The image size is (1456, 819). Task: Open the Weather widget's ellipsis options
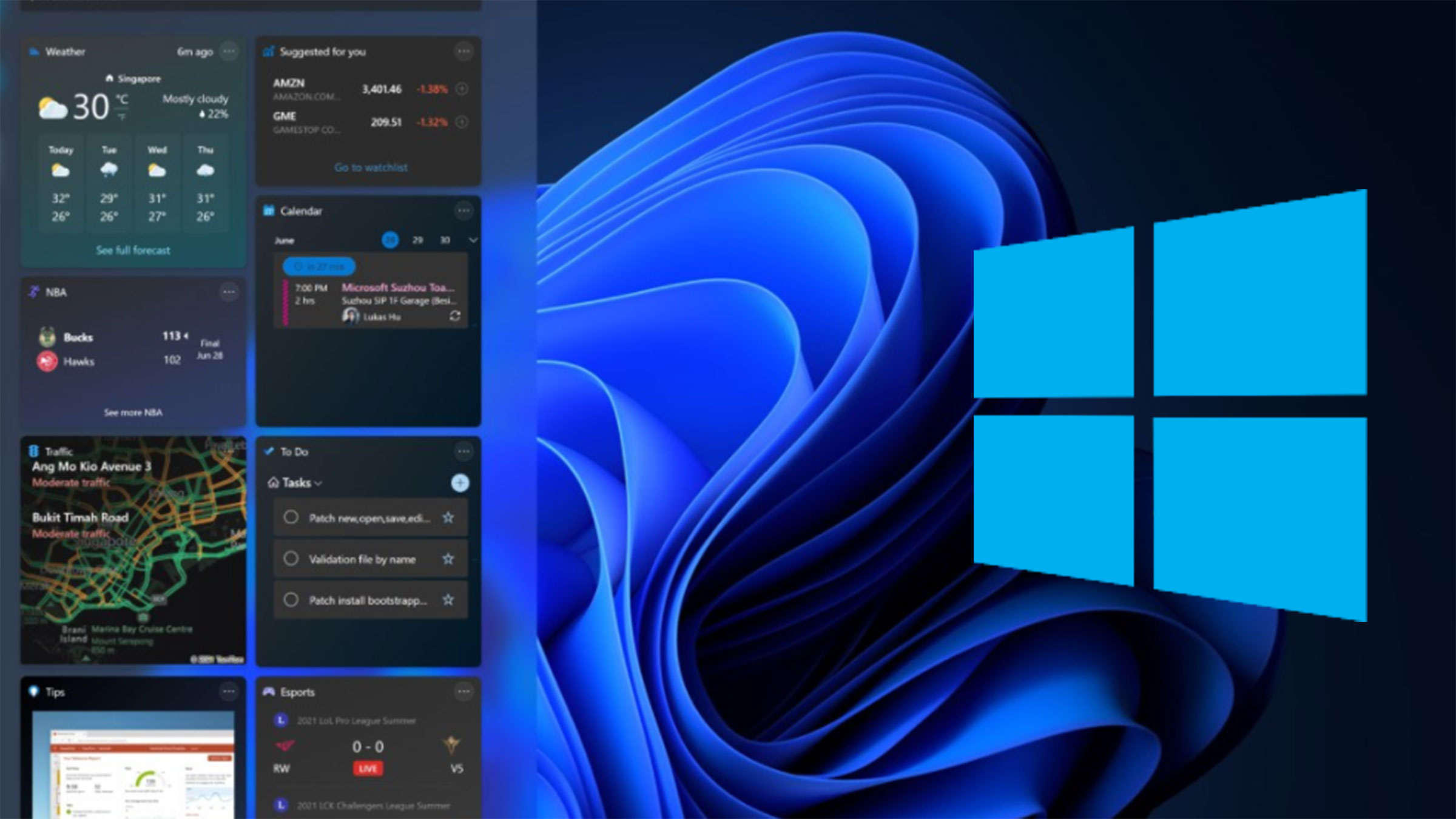click(229, 52)
